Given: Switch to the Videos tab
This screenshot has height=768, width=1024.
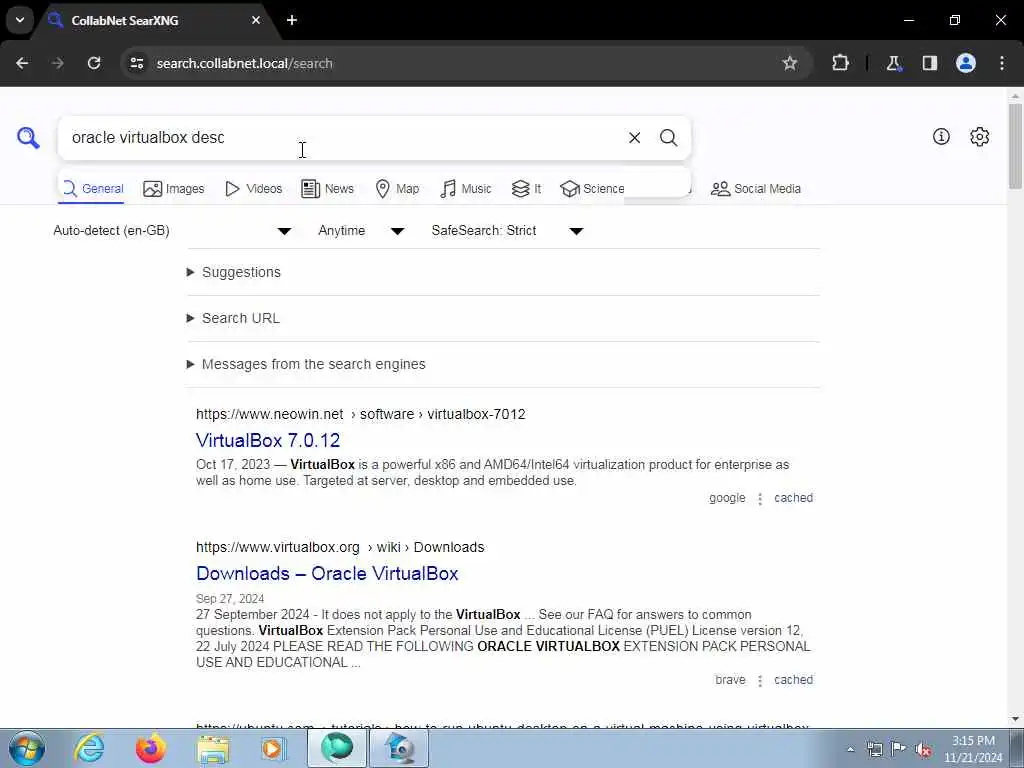Looking at the screenshot, I should click(x=253, y=189).
